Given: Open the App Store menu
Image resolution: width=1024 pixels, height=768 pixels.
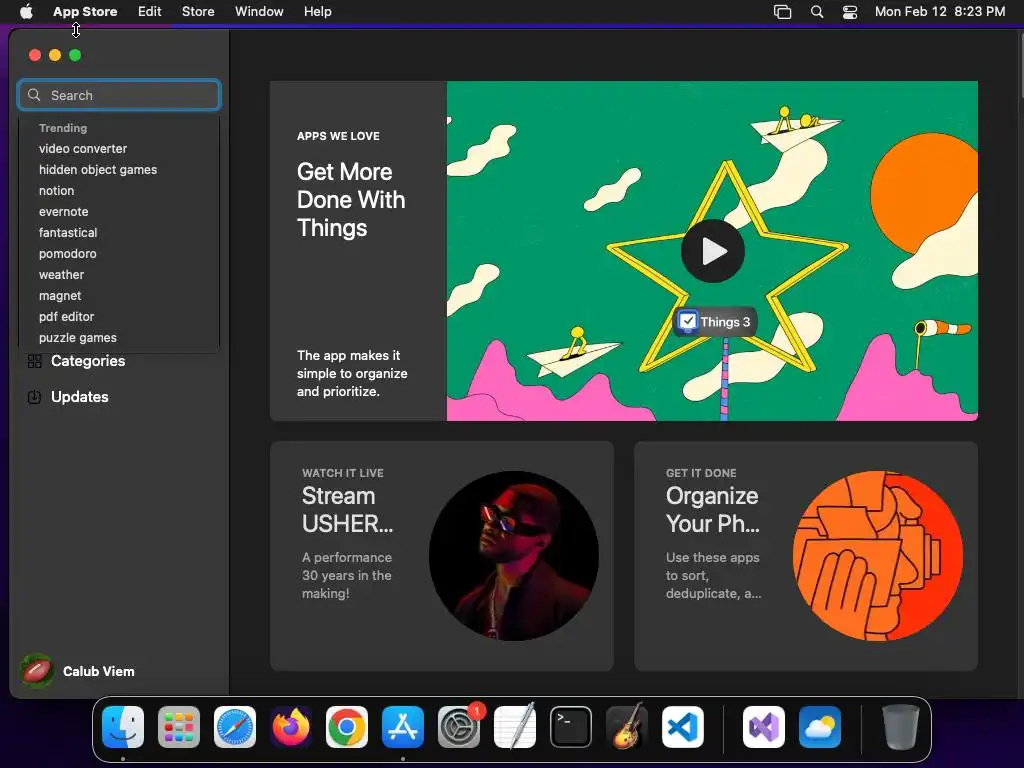Looking at the screenshot, I should [85, 11].
